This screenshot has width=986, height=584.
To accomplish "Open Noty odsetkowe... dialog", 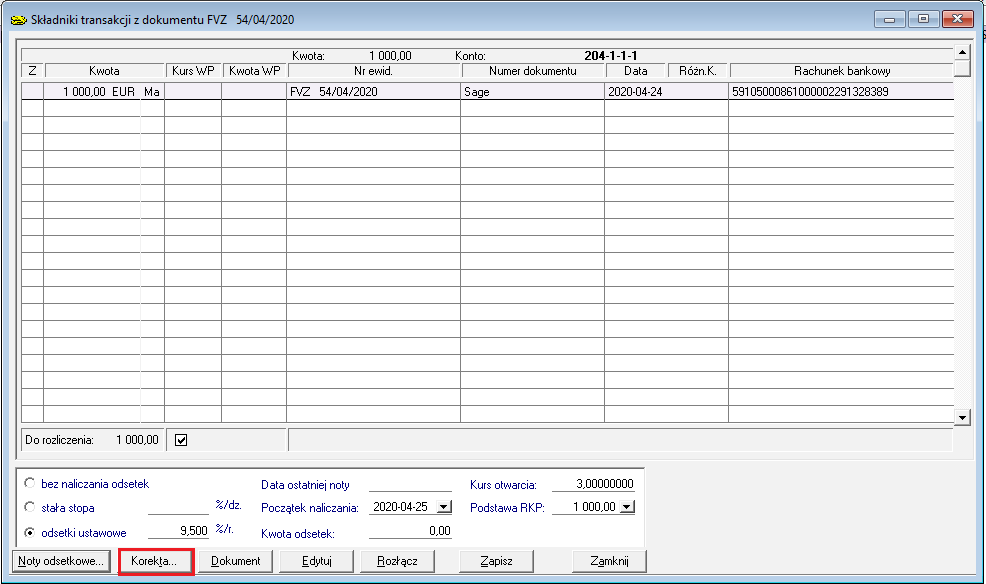I will coord(61,561).
